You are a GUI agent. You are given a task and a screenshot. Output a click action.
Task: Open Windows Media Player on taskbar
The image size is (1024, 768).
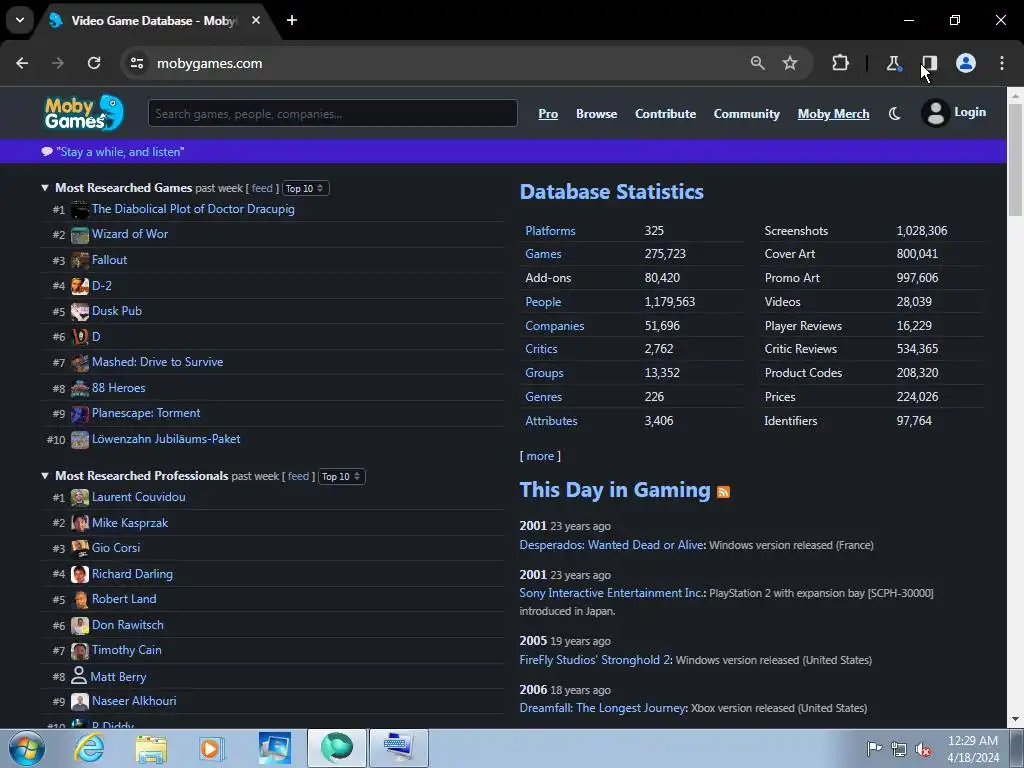[x=212, y=749]
